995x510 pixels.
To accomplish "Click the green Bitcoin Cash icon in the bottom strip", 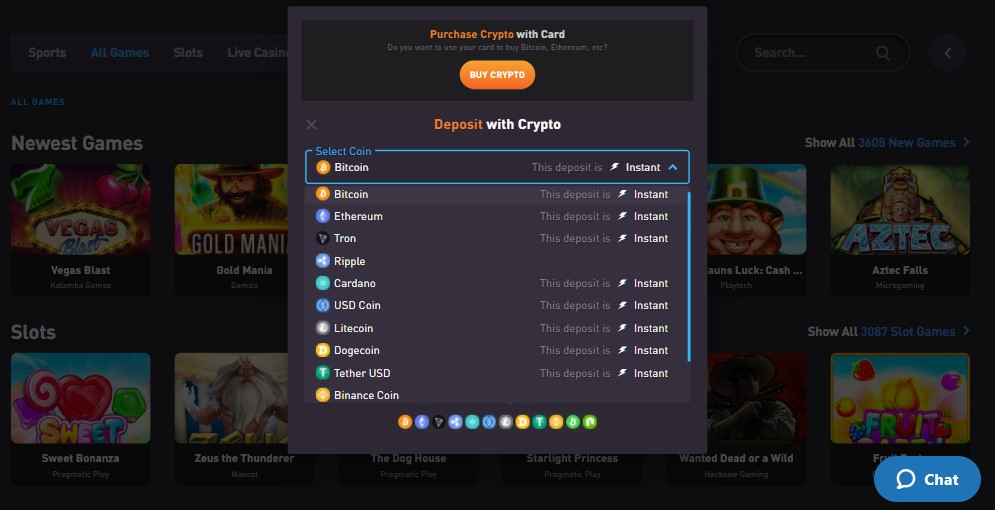I will (573, 422).
